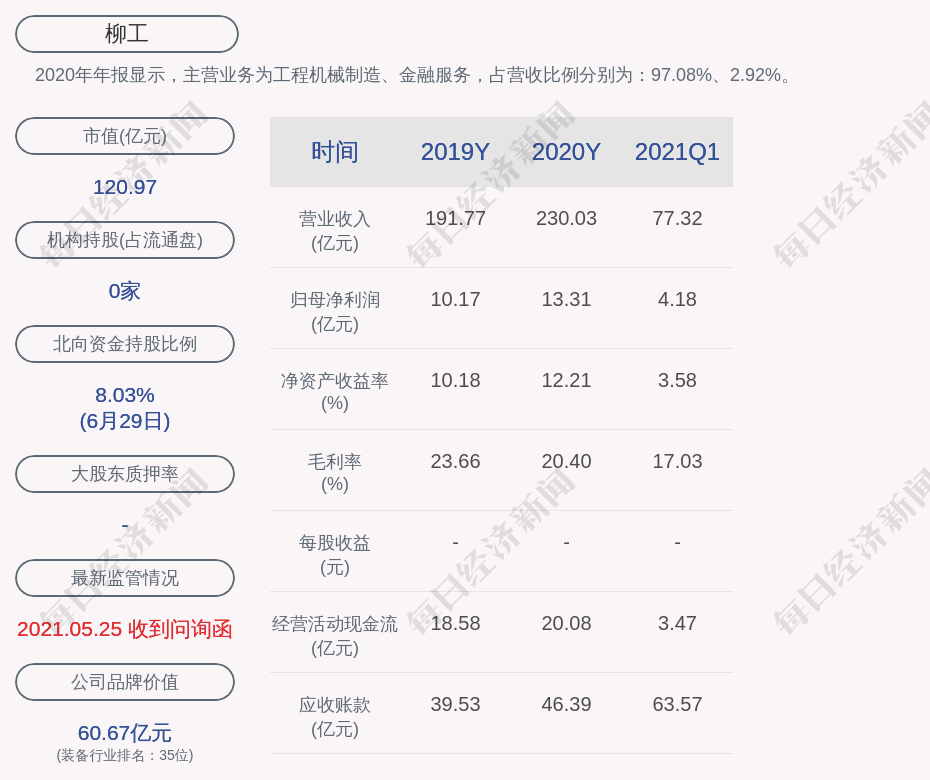Click net profit 4.18
This screenshot has width=930, height=780.
[x=677, y=299]
